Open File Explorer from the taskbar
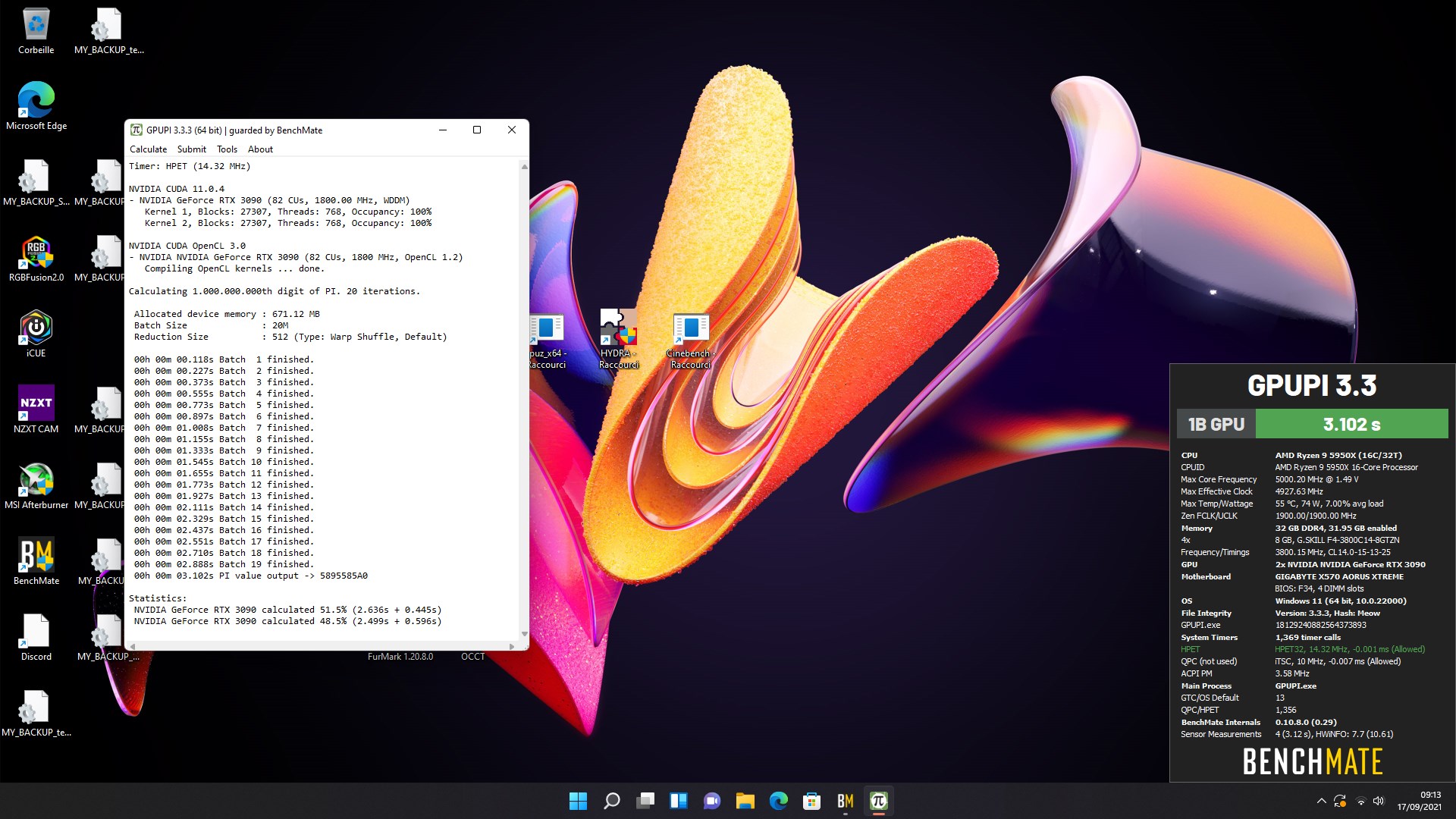 pyautogui.click(x=745, y=801)
